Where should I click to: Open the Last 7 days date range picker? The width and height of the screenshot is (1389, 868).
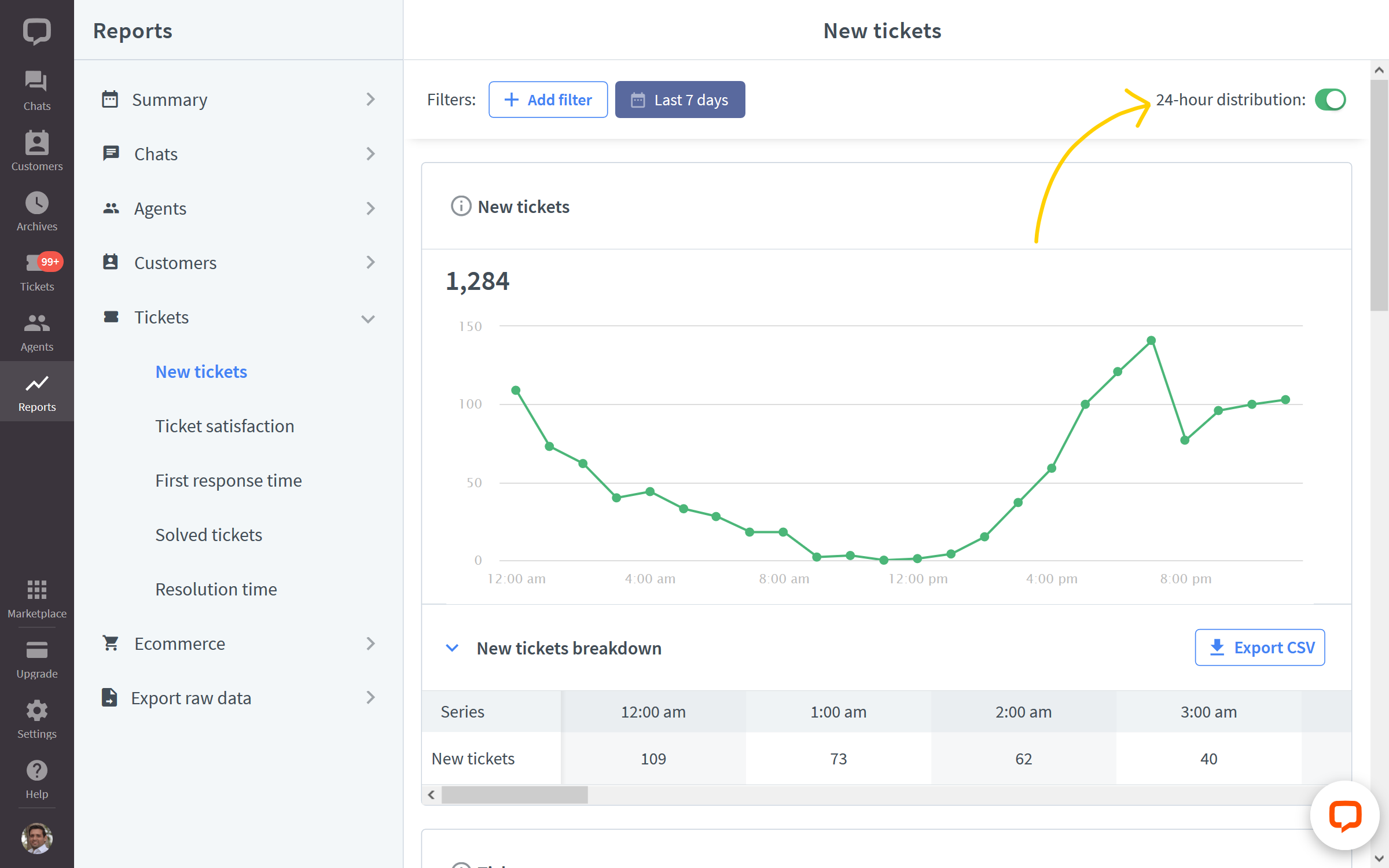click(679, 100)
